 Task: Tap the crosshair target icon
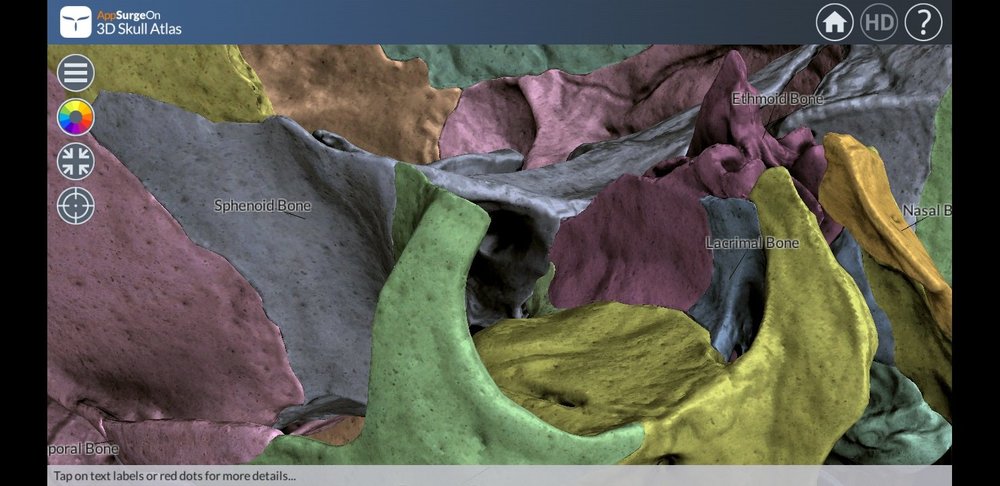(x=75, y=205)
